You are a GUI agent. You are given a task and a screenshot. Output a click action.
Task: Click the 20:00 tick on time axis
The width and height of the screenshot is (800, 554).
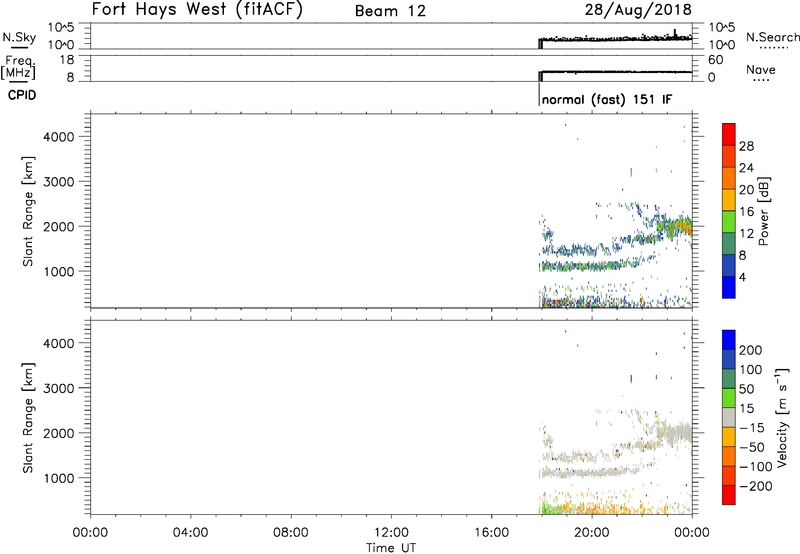pos(592,533)
